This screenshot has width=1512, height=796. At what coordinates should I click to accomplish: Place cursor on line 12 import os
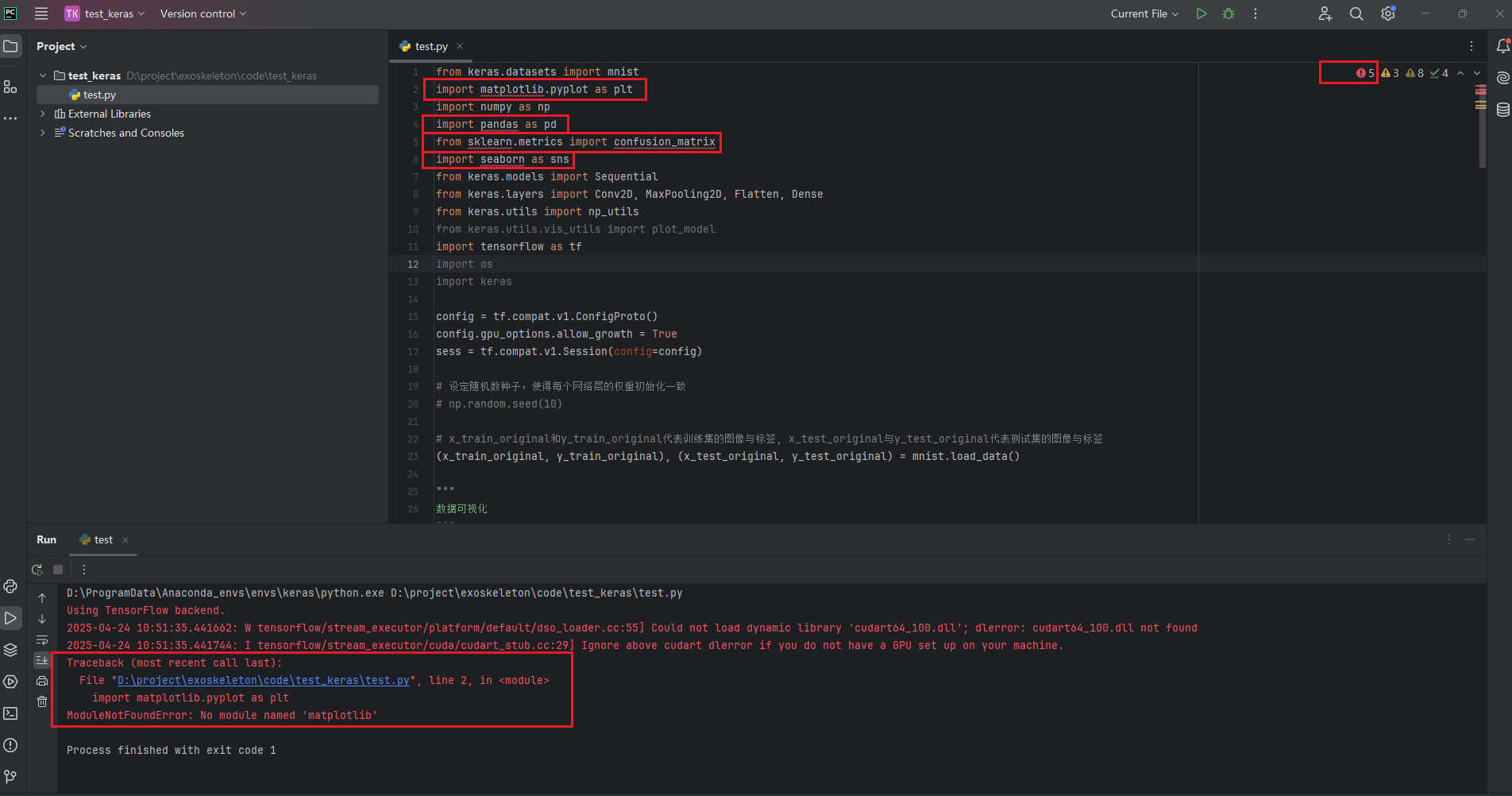(464, 264)
